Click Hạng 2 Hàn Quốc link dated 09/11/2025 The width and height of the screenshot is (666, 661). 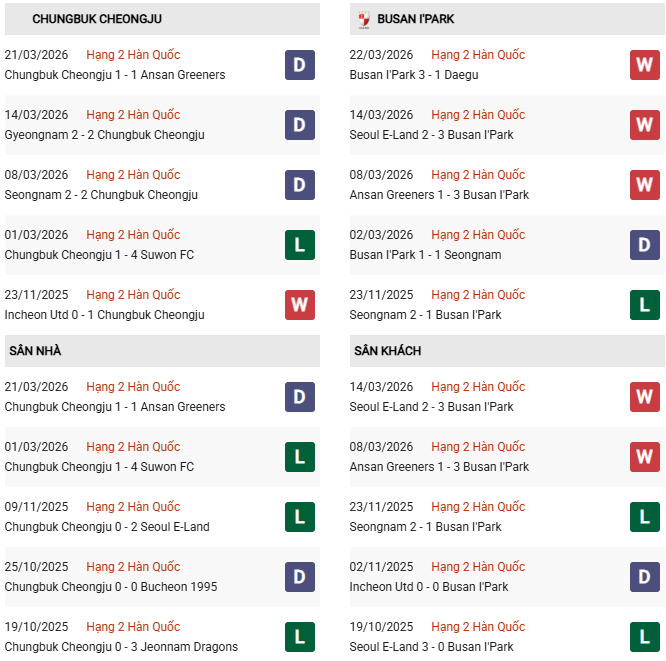[133, 507]
